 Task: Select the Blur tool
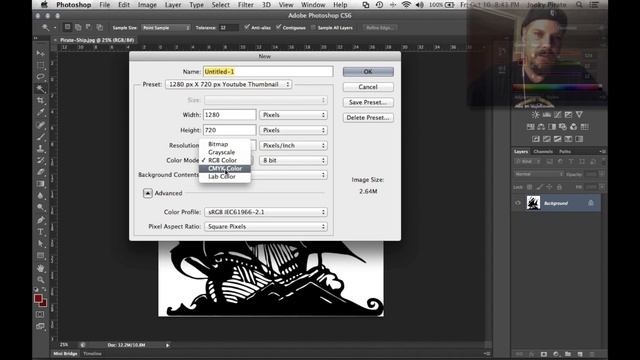pyautogui.click(x=40, y=196)
